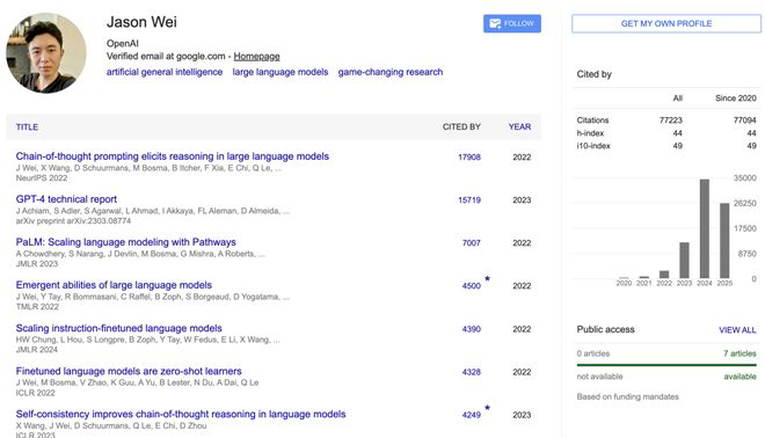Click the 2024 bar in citations chart
The image size is (765, 438).
click(x=705, y=229)
